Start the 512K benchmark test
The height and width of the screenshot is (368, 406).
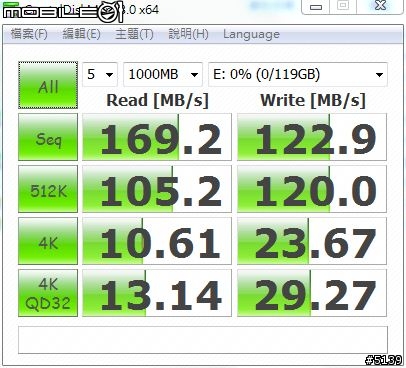[x=48, y=189]
